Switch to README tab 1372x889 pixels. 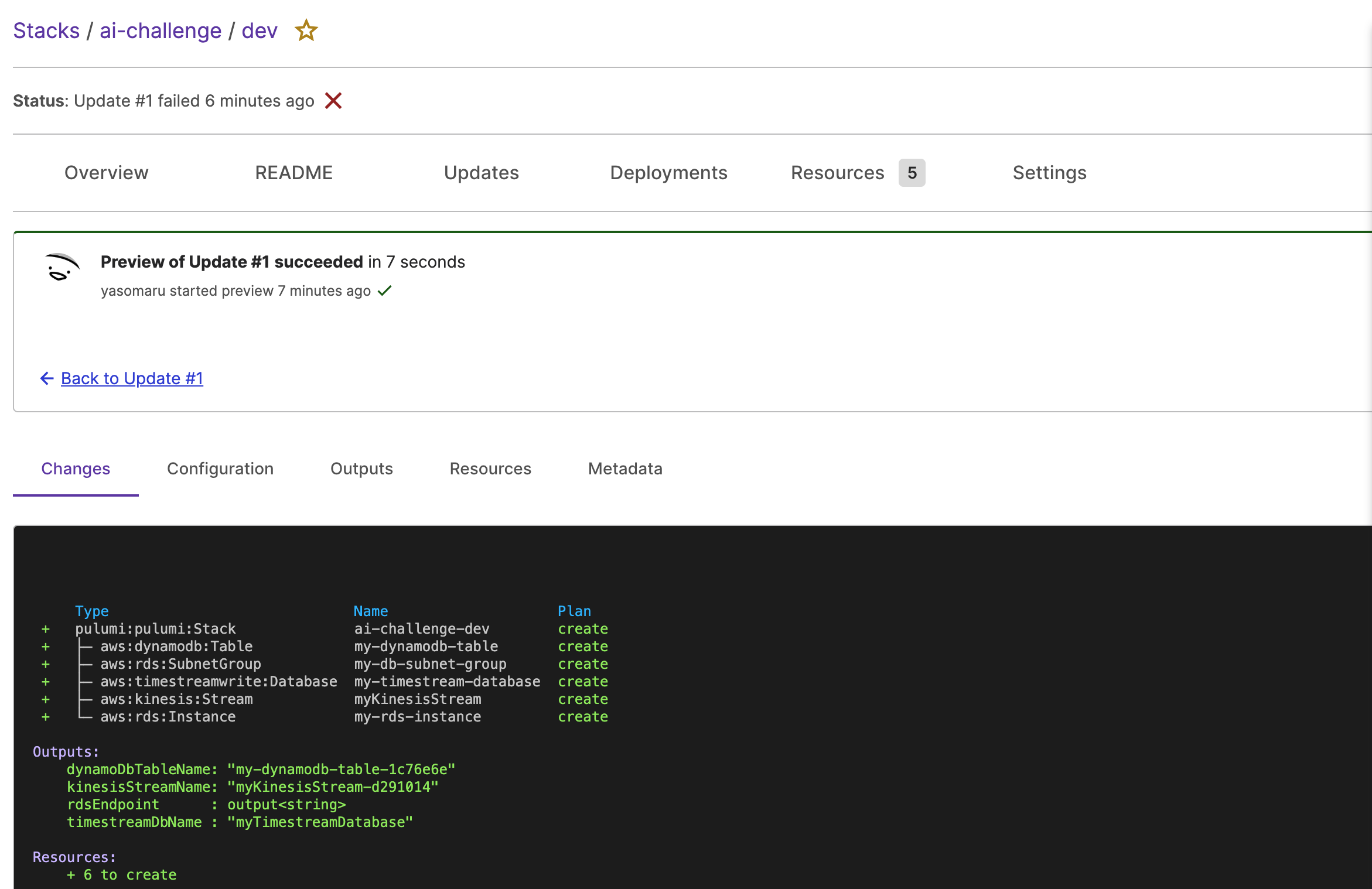click(293, 173)
